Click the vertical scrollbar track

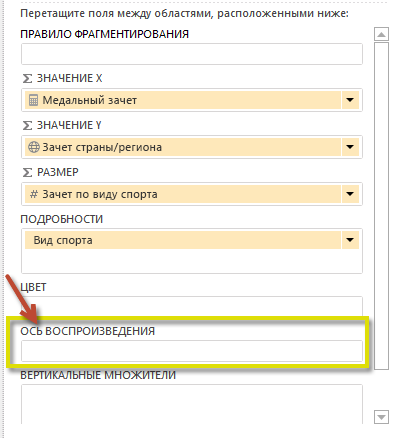[381, 206]
